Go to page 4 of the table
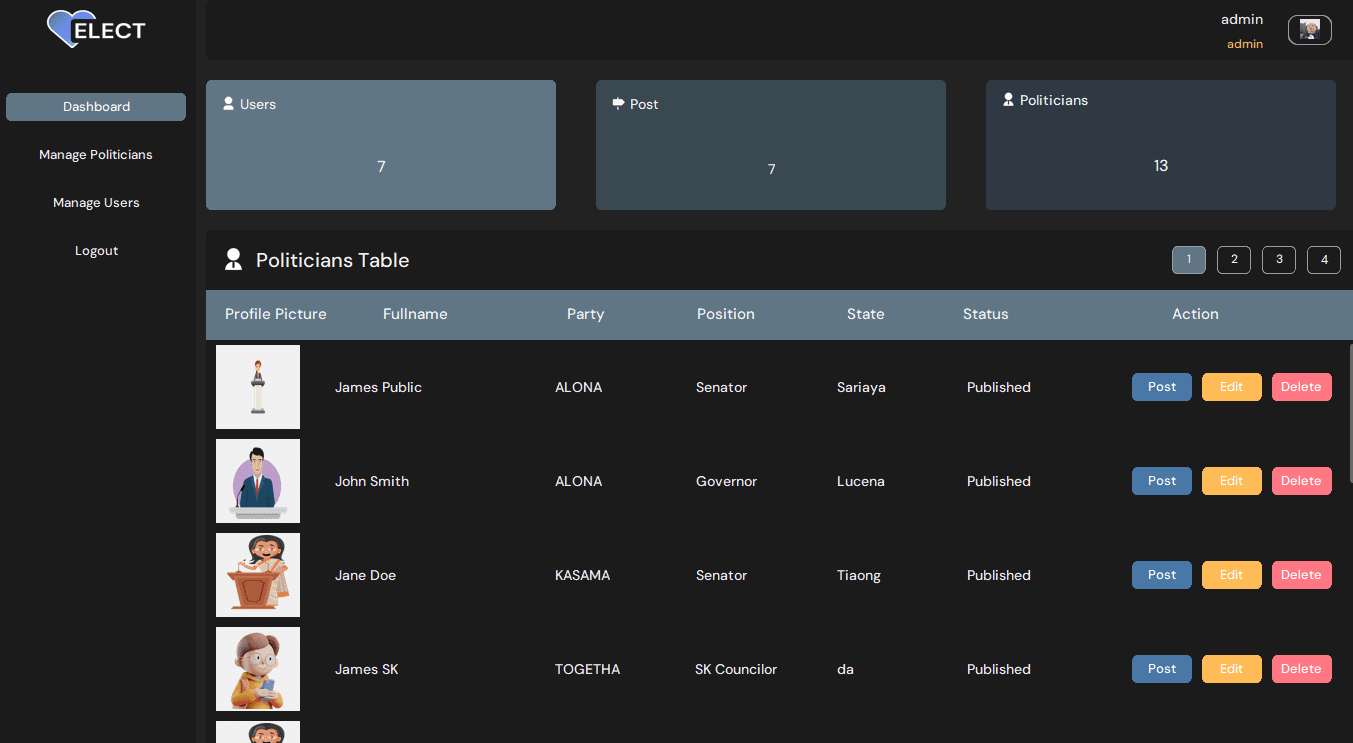The height and width of the screenshot is (743, 1353). (x=1324, y=260)
